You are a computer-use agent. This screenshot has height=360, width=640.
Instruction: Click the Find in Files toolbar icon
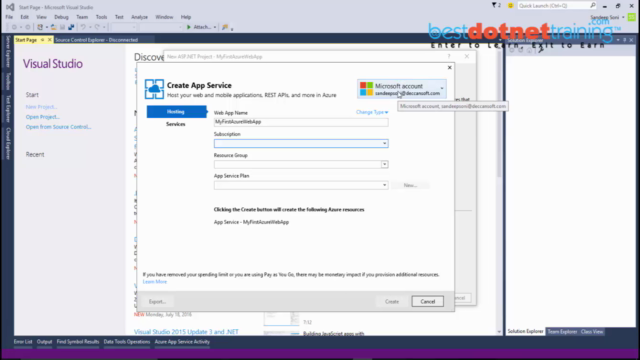tap(225, 27)
